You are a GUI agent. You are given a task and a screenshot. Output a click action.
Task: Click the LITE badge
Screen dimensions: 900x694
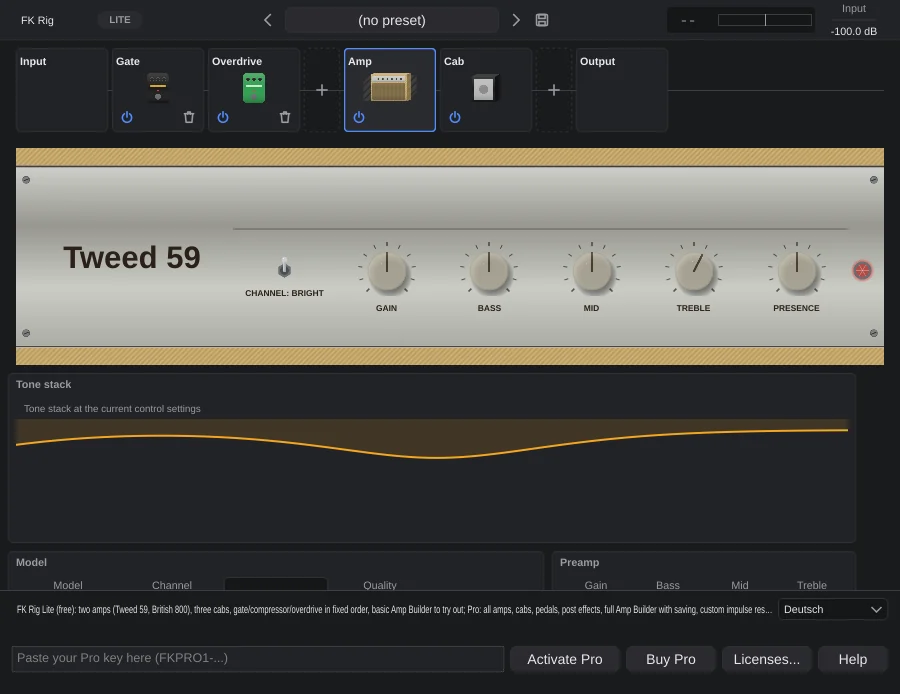pyautogui.click(x=119, y=20)
